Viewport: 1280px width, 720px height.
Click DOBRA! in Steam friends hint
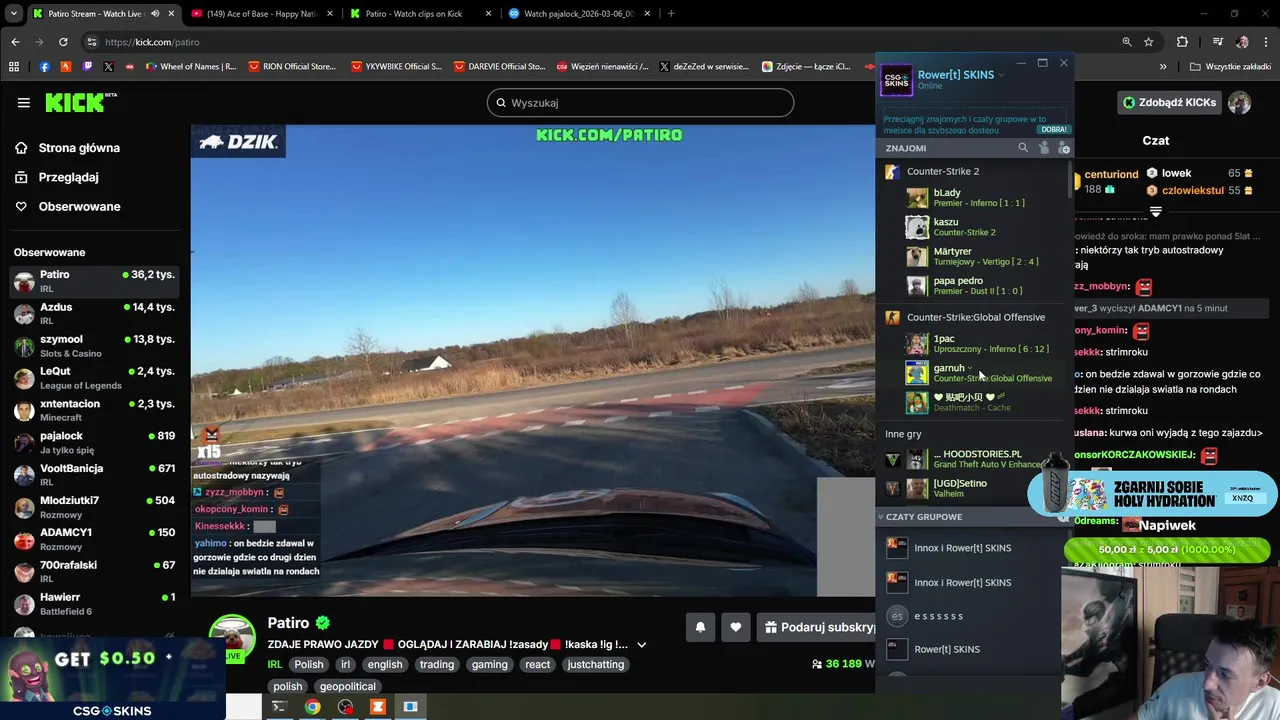(x=1053, y=129)
